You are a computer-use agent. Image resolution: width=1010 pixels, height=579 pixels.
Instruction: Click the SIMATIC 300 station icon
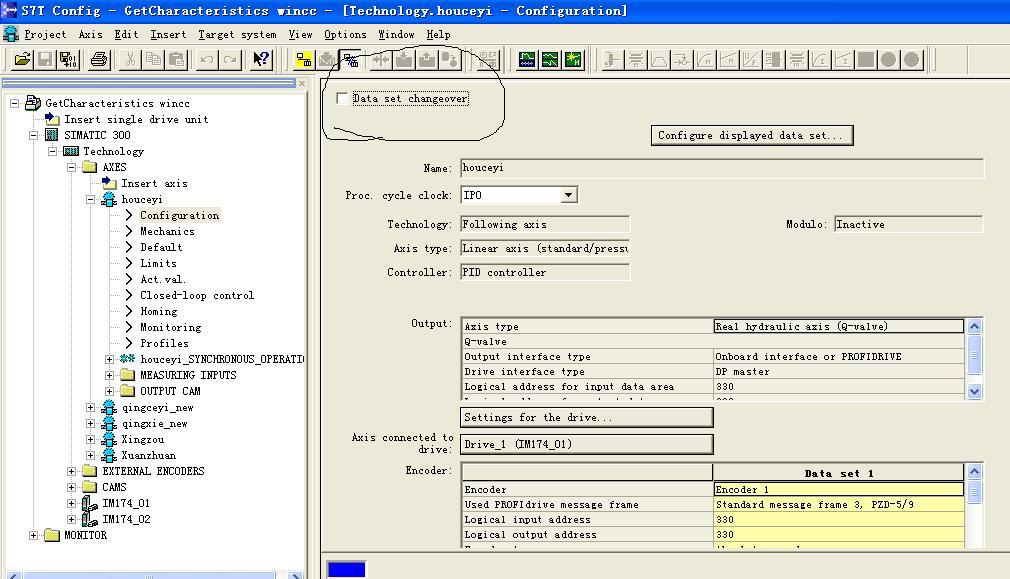52,135
